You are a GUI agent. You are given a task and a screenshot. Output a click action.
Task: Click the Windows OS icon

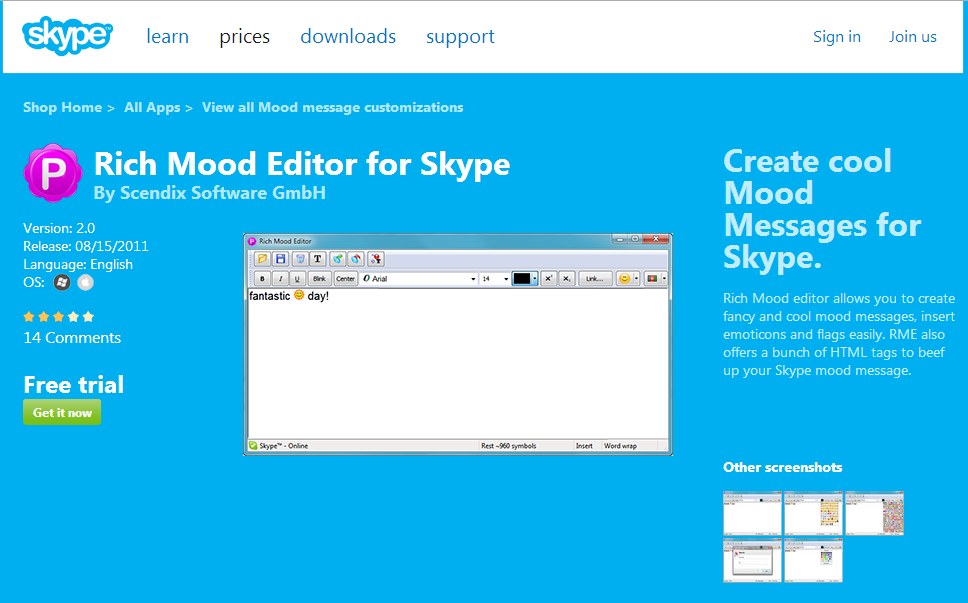tap(62, 283)
